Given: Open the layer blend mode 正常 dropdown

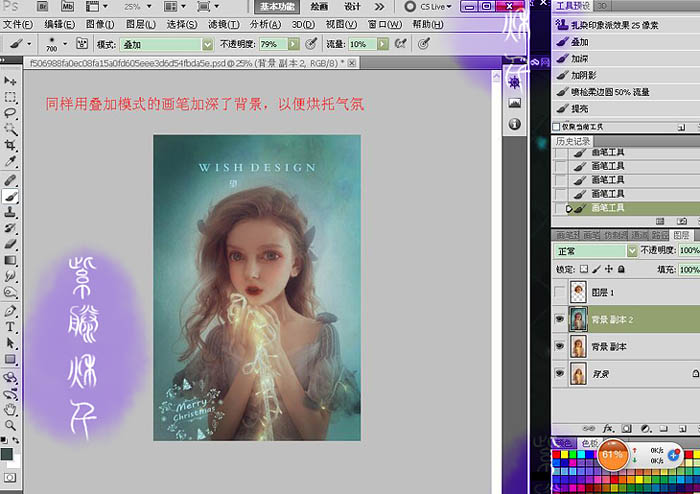Looking at the screenshot, I should pyautogui.click(x=632, y=251).
